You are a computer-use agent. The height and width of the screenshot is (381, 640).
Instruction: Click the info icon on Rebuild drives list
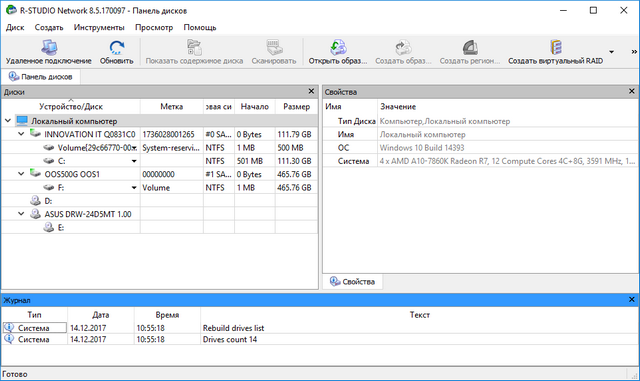[9, 328]
